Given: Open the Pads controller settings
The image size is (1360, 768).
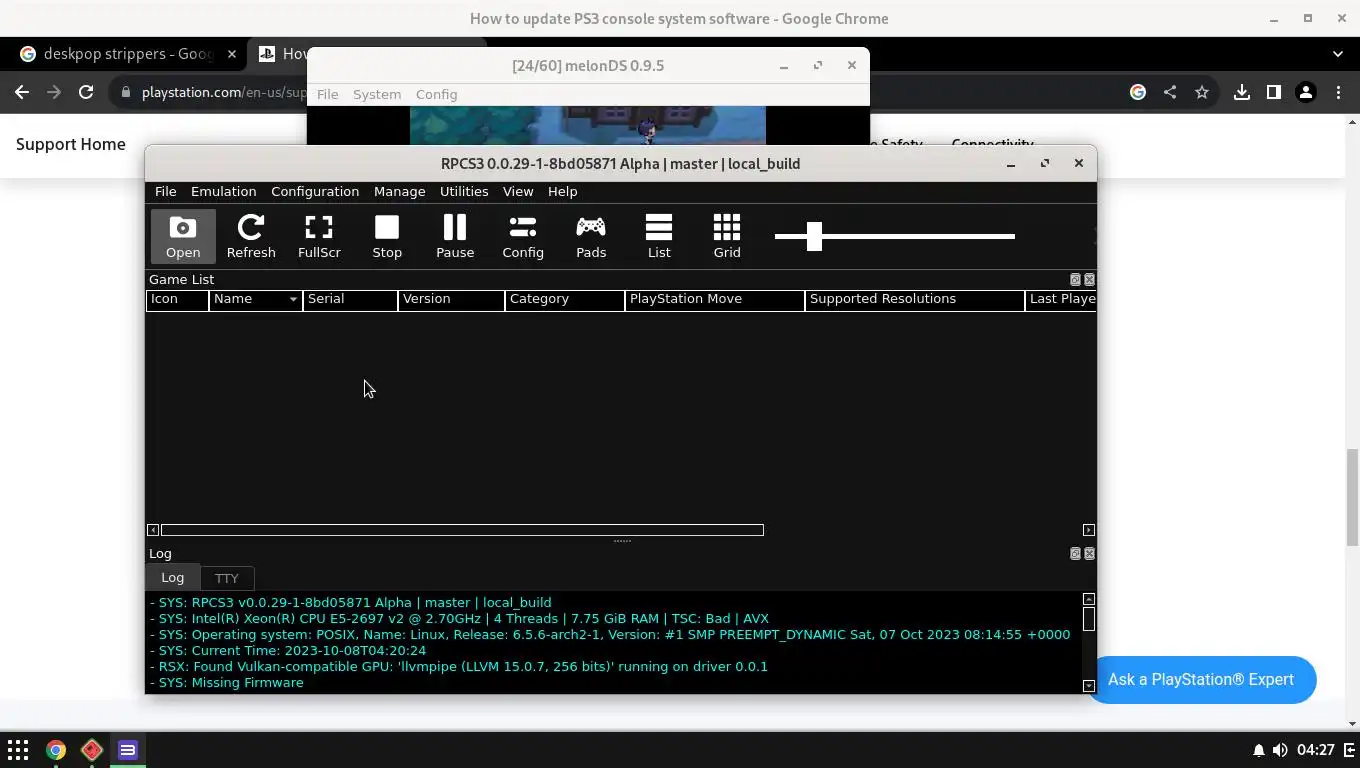Looking at the screenshot, I should point(591,237).
